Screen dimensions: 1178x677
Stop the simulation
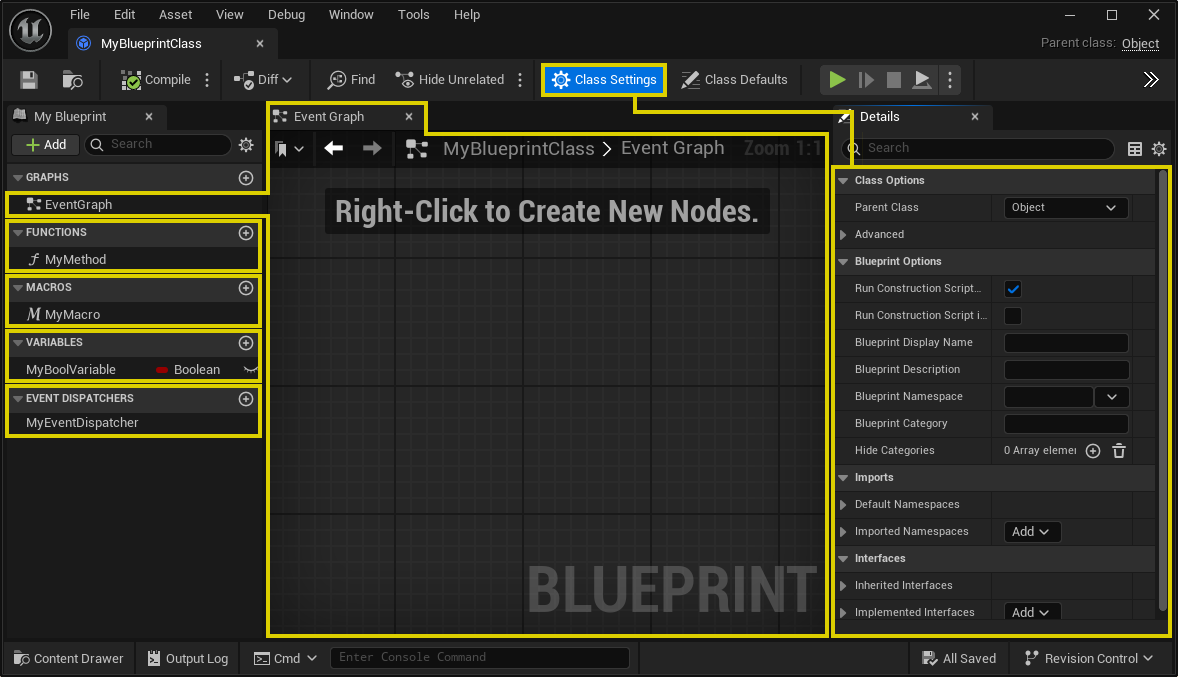[893, 80]
